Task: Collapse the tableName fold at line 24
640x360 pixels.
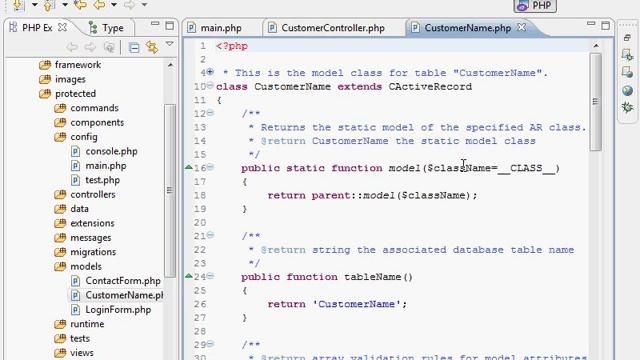Action: [x=210, y=276]
